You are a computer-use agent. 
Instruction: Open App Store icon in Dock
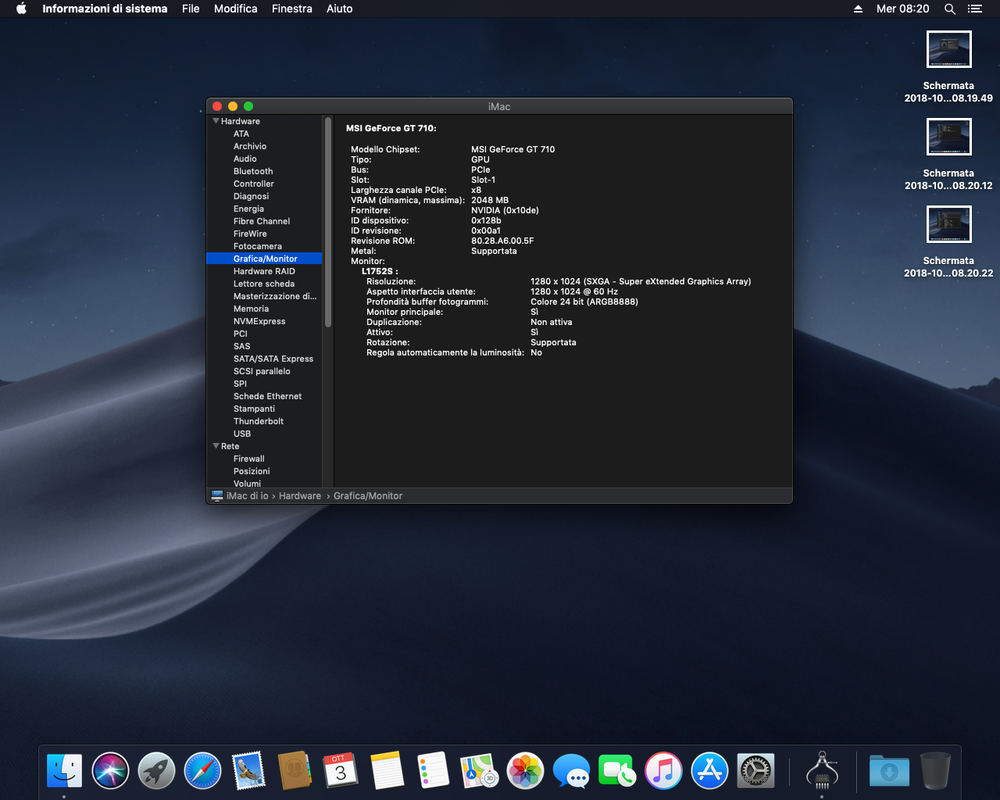pos(709,771)
